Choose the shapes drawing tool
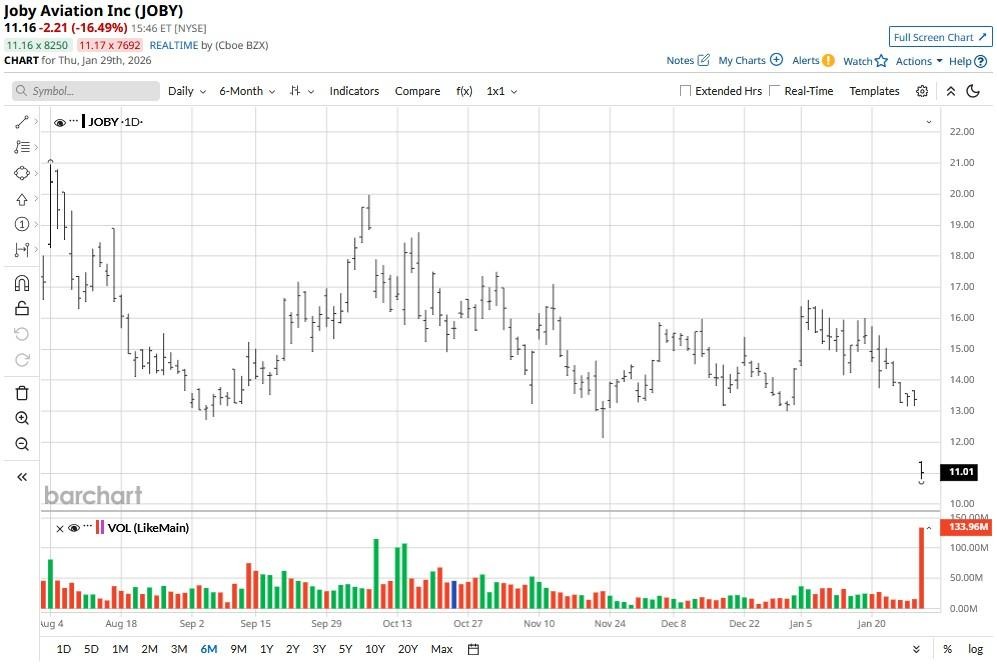The height and width of the screenshot is (668, 997). pyautogui.click(x=22, y=173)
